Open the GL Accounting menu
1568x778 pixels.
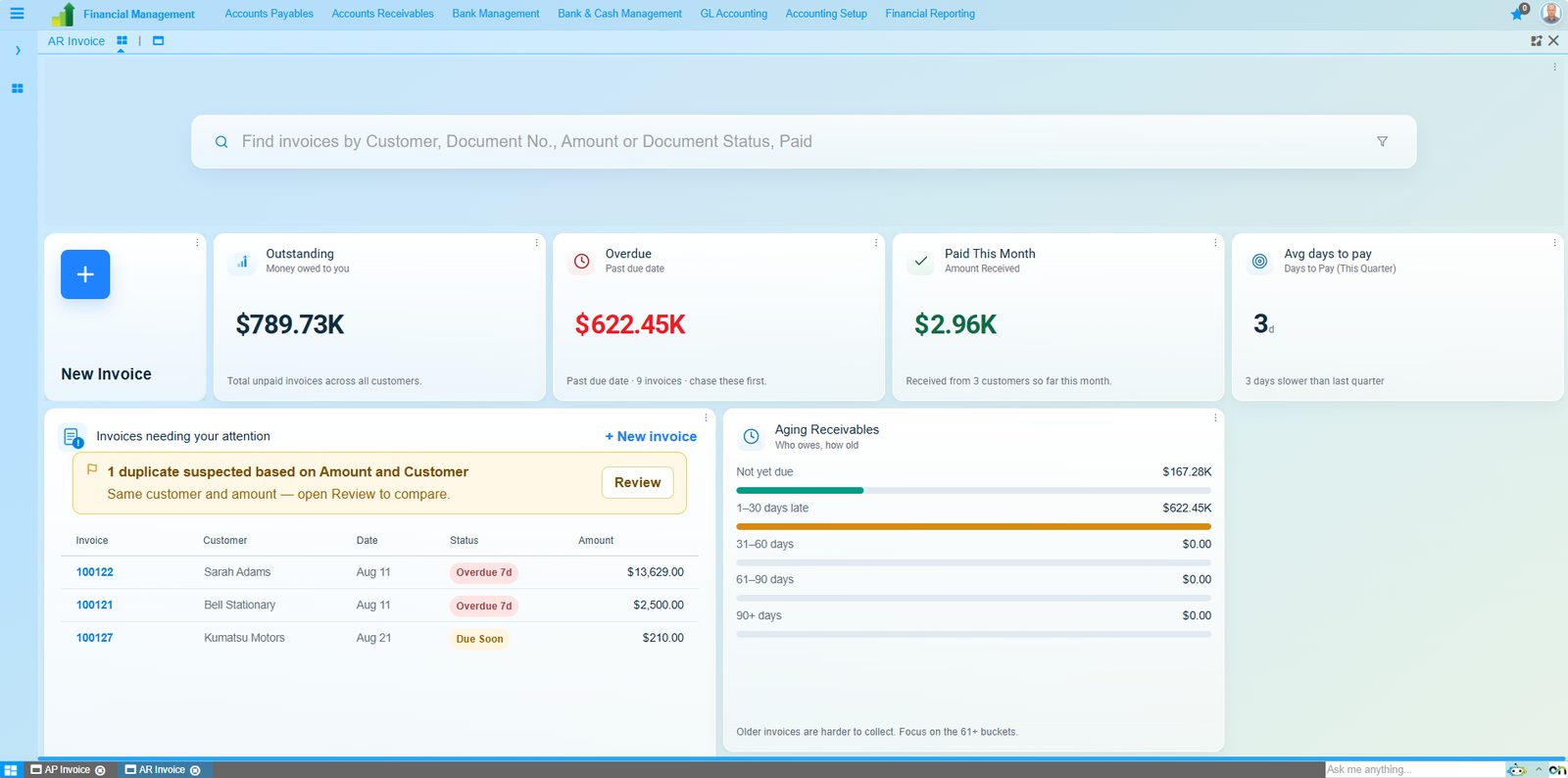coord(733,14)
